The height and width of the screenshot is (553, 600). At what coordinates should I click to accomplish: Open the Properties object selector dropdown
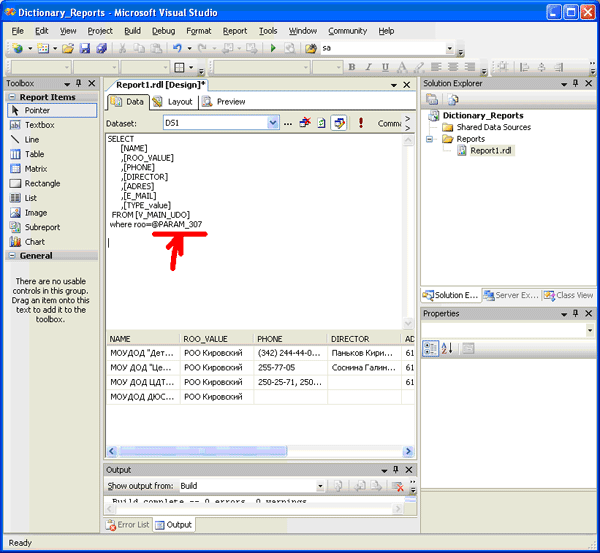point(590,330)
